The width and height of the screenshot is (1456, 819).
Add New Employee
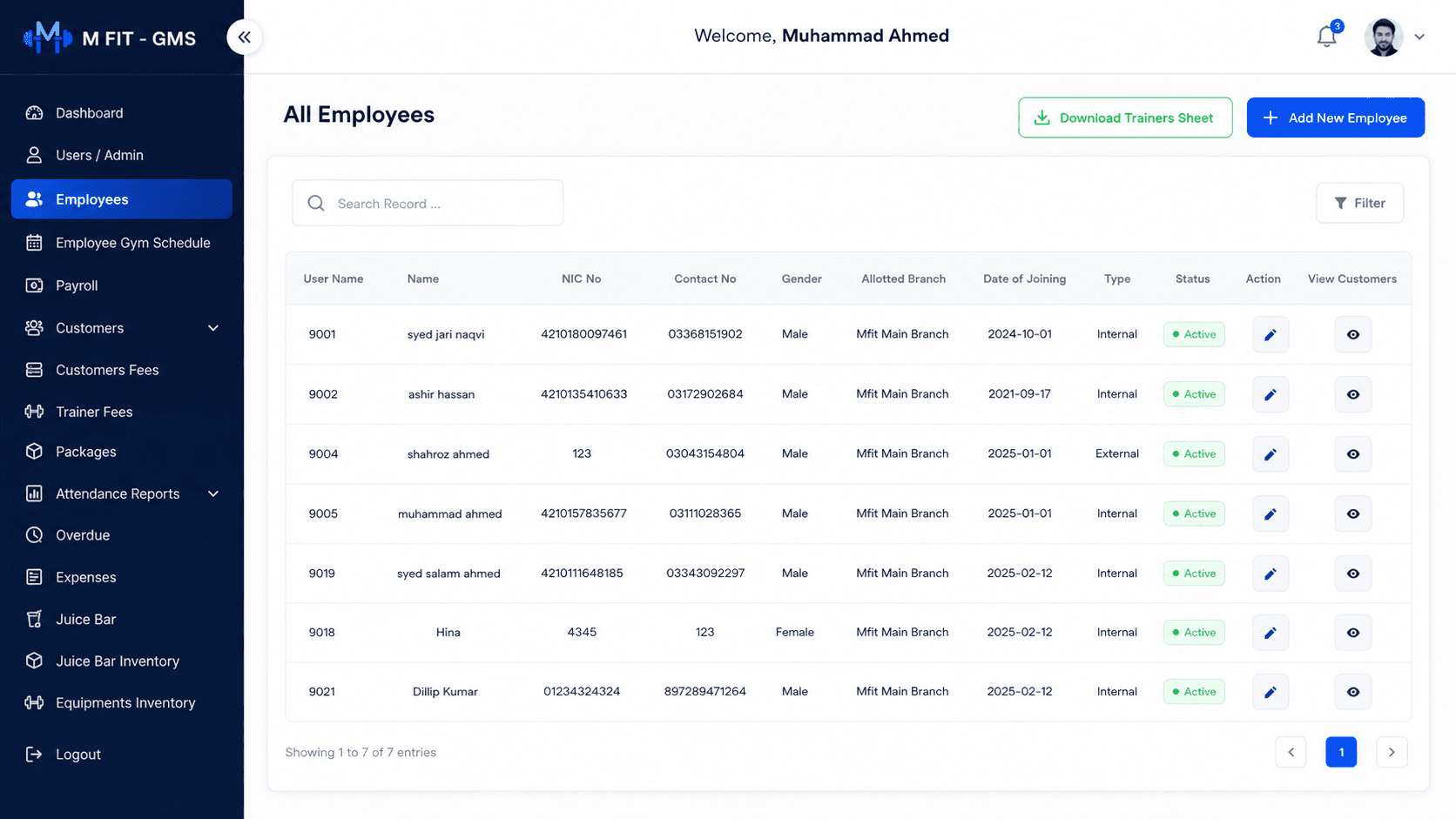tap(1336, 117)
